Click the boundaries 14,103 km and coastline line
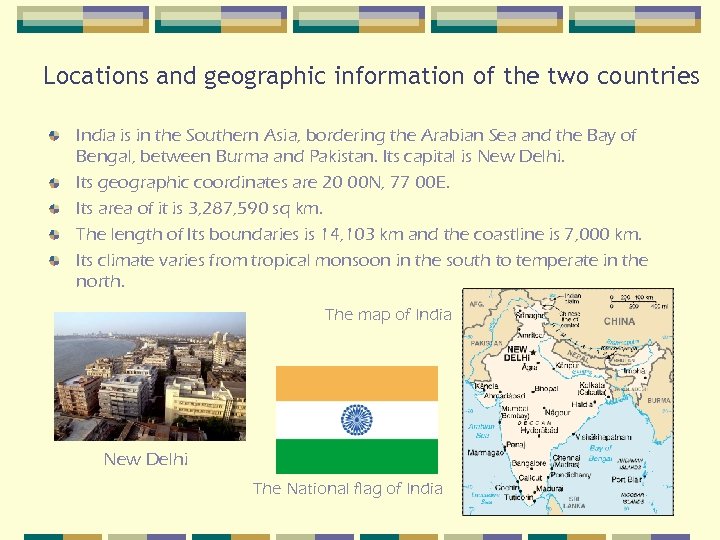This screenshot has width=720, height=540. 358,235
